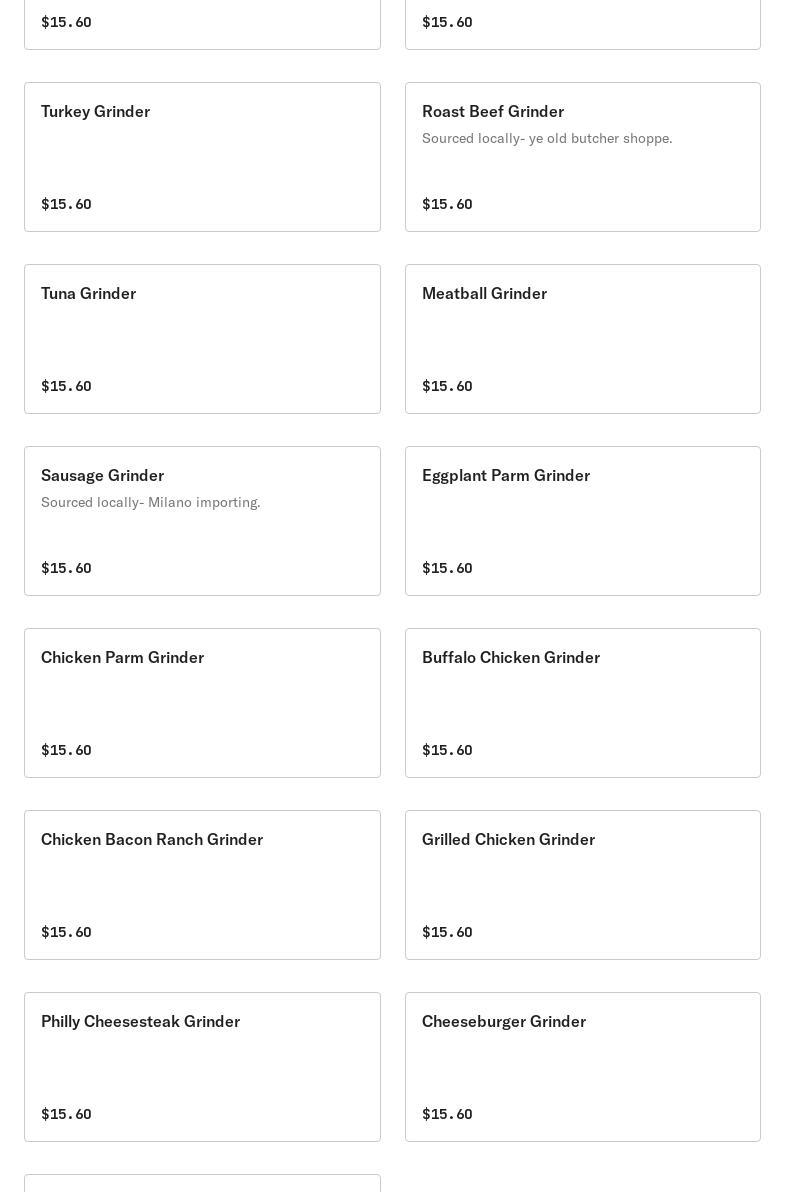785x1192 pixels.
Task: Choose the Grilled Chicken Grinder item
Action: pos(582,885)
